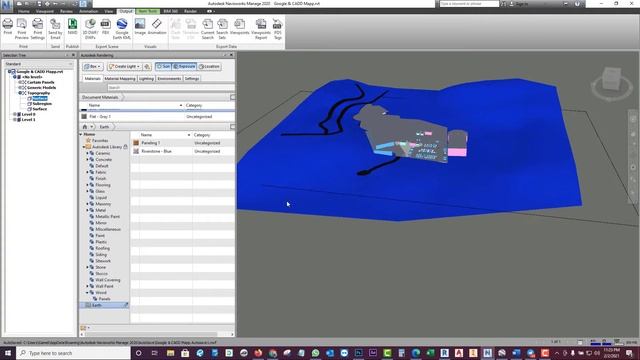Click the material Search field
This screenshot has width=640, height=360.
coord(171,87)
